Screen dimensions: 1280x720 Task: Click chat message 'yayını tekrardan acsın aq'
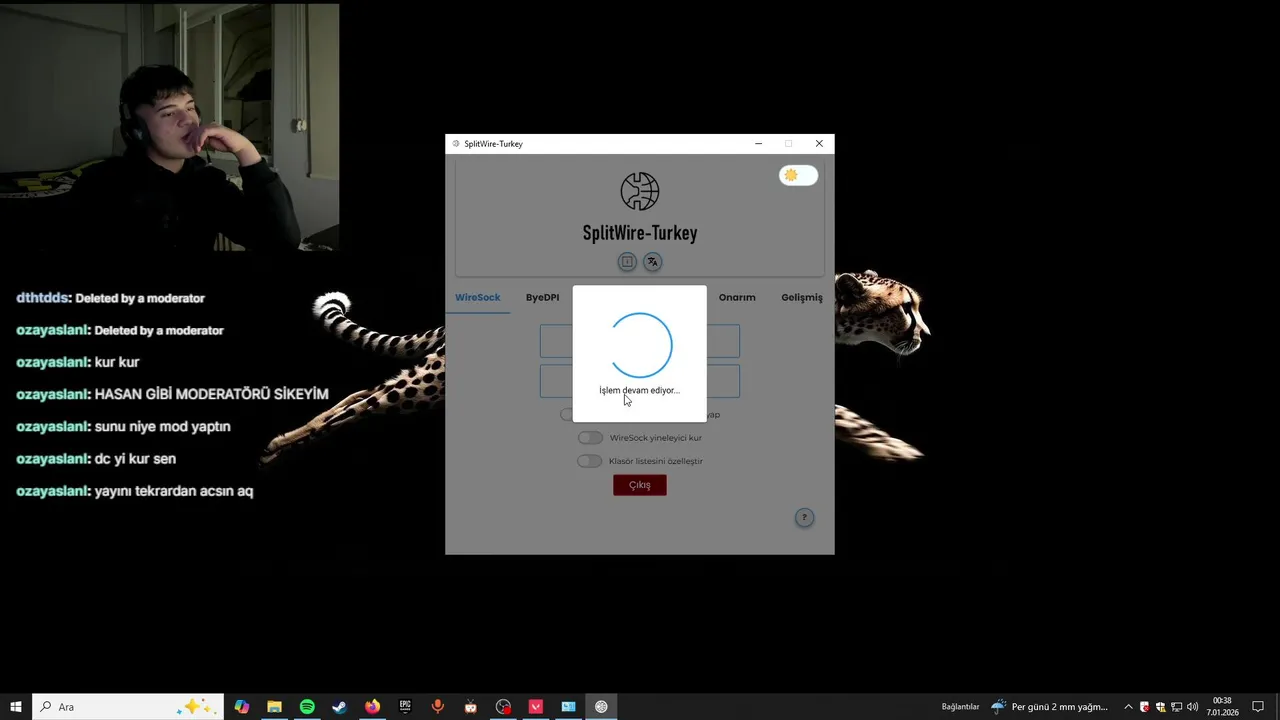[x=174, y=491]
